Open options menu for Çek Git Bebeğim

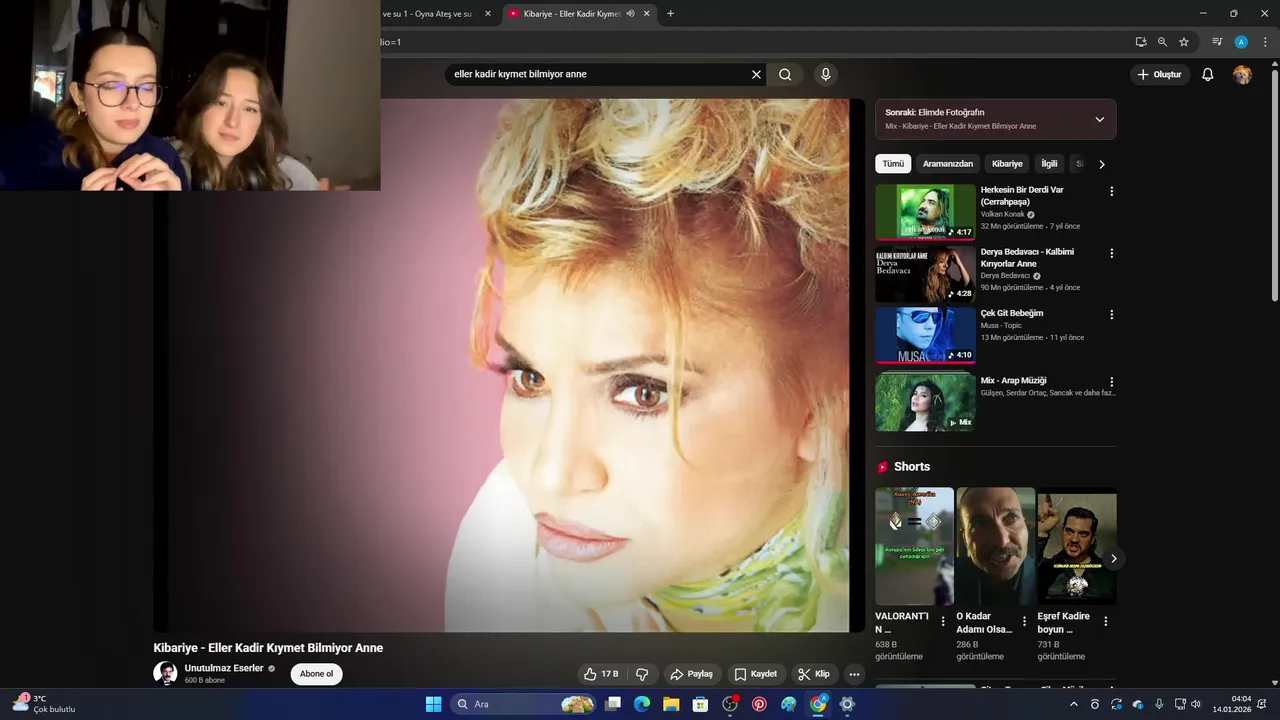pos(1111,314)
